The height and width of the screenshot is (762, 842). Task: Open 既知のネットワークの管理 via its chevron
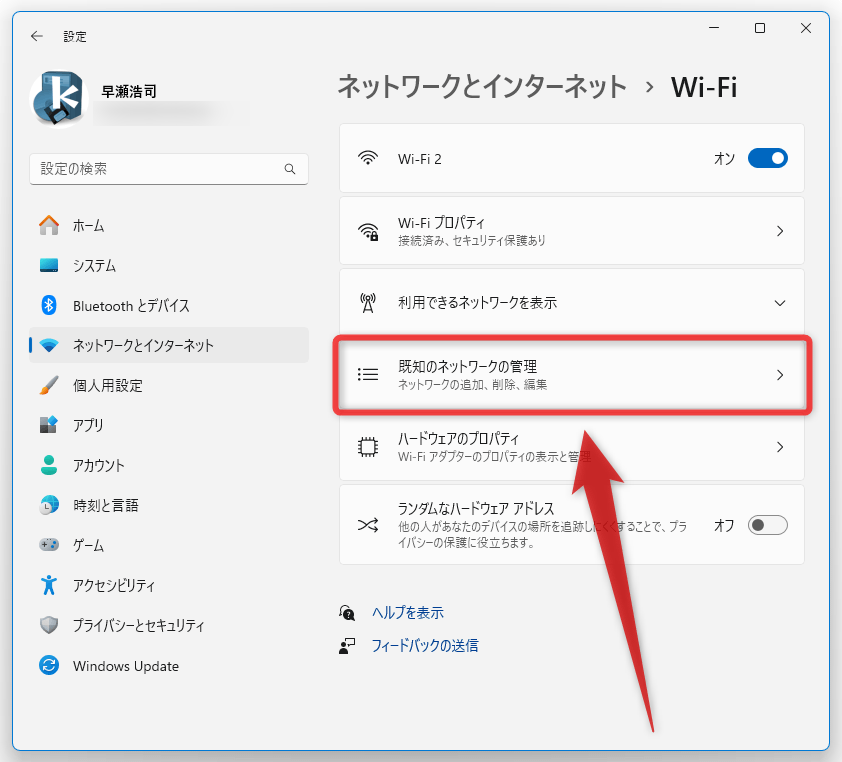click(780, 375)
